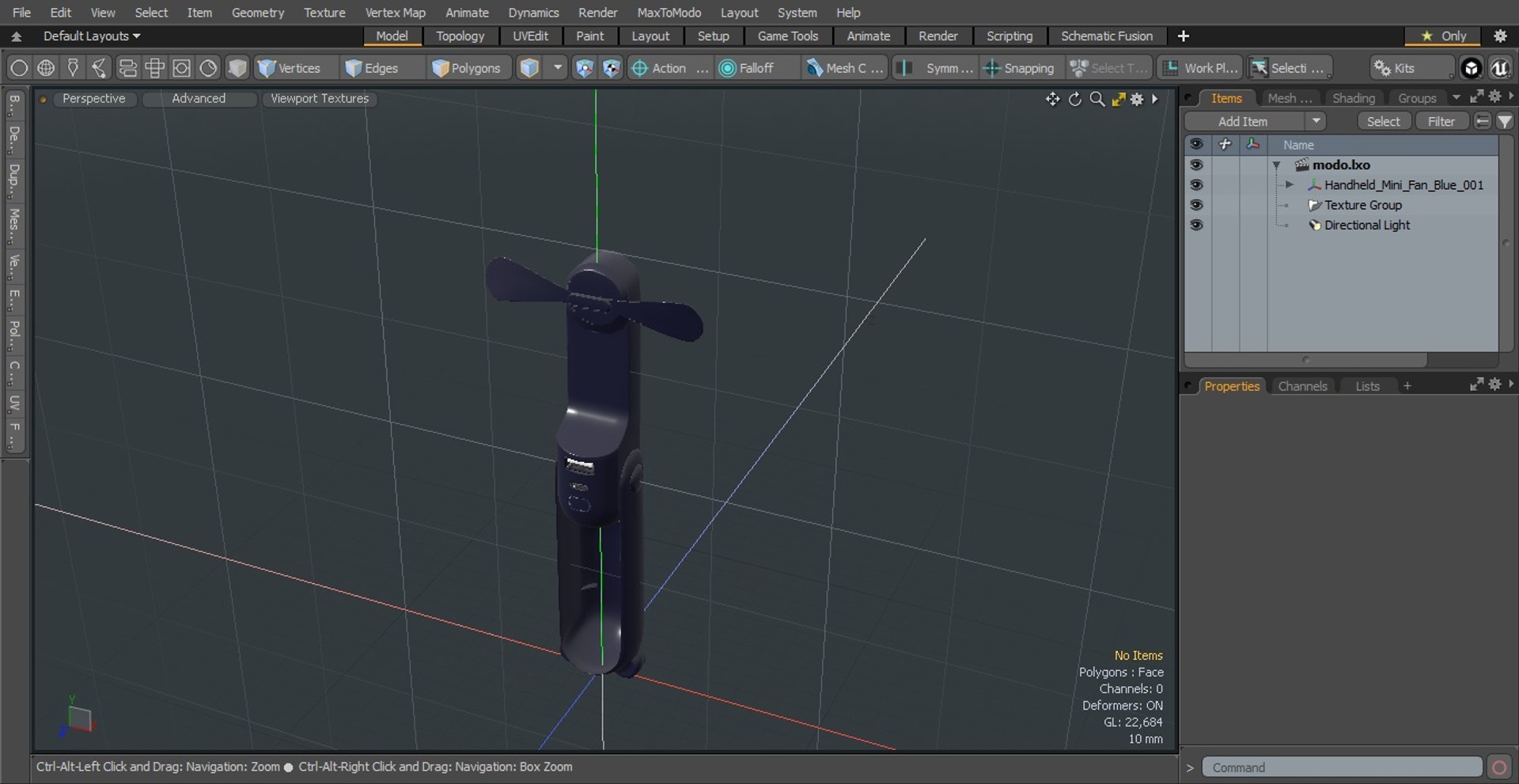Open the Add Item dropdown arrow
1519x784 pixels.
1316,121
